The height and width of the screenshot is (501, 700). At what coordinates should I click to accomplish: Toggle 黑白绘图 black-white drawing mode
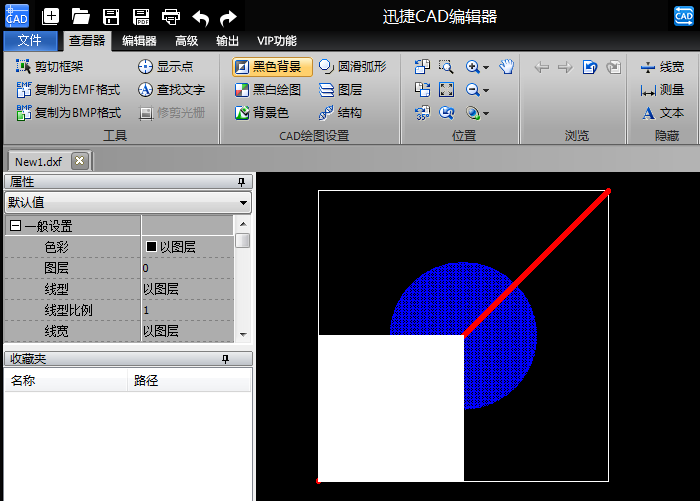tap(267, 90)
